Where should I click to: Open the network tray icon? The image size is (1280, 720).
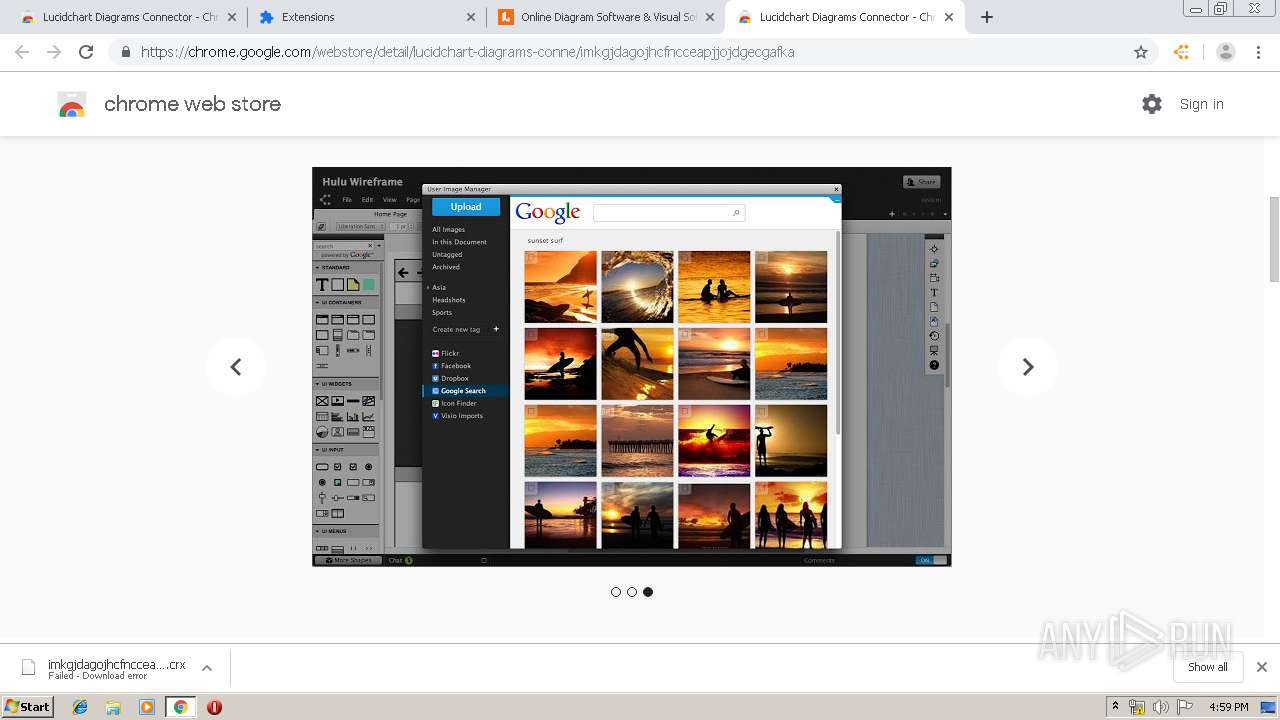click(1137, 707)
